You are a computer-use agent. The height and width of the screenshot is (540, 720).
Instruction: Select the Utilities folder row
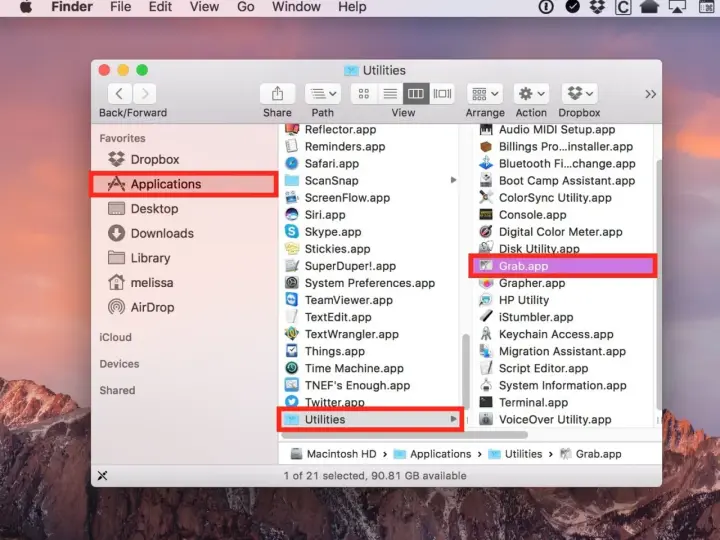(370, 419)
